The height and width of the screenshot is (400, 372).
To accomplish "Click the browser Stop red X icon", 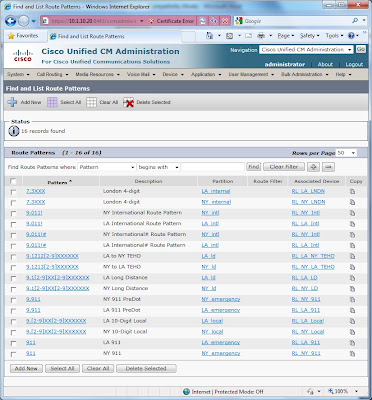I will tap(225, 21).
